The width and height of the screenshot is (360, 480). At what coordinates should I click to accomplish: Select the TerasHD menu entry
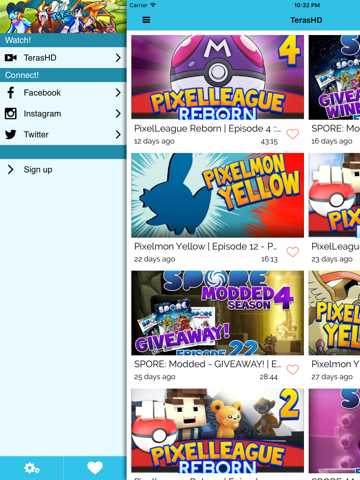click(x=63, y=58)
